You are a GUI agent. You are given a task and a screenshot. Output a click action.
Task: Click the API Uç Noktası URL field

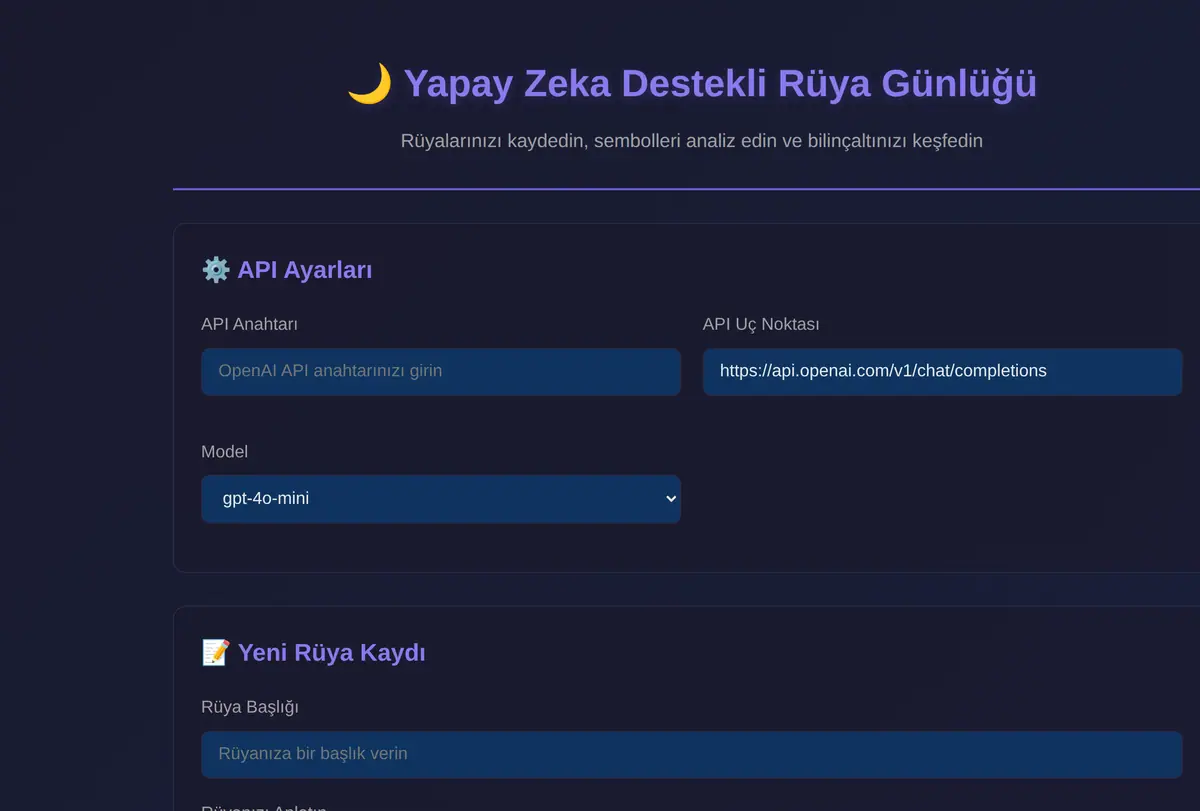point(942,371)
